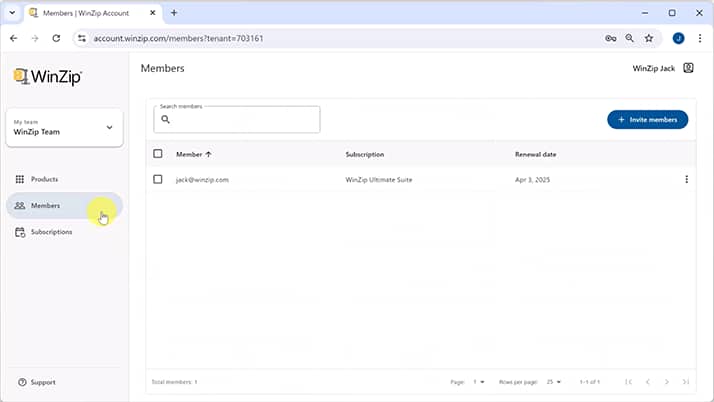Screen dimensions: 714x402
Task: Open Products in the sidebar
Action: [44, 179]
